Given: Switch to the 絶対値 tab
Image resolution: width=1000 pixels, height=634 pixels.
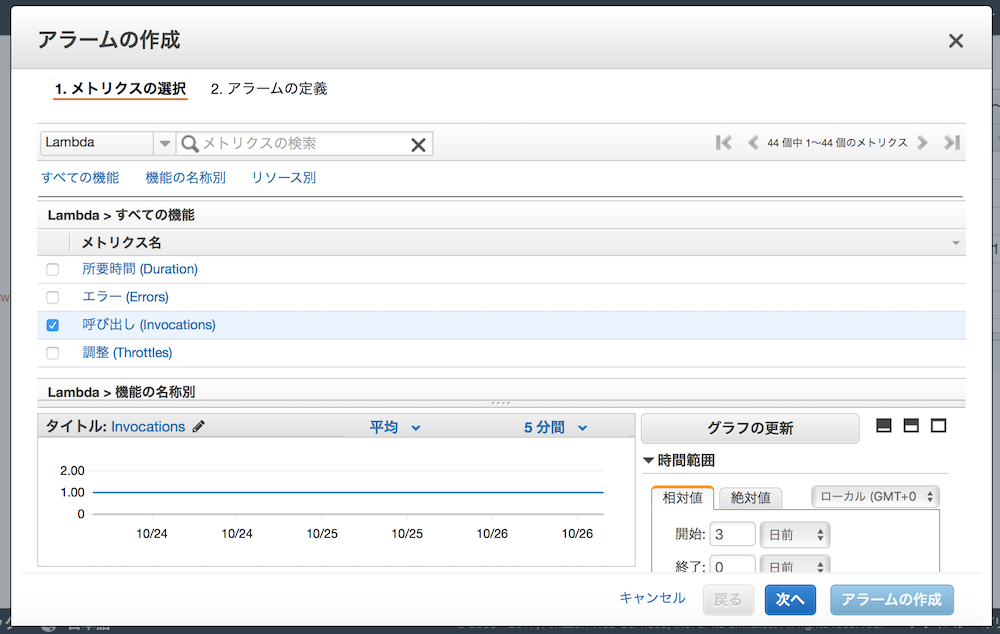Looking at the screenshot, I should point(750,497).
